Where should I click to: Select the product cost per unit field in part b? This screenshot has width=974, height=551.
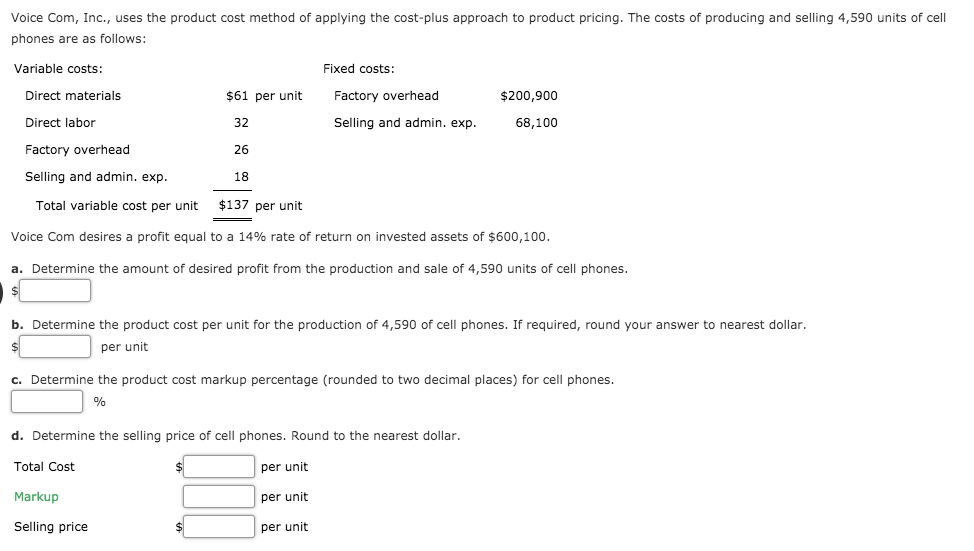click(55, 347)
